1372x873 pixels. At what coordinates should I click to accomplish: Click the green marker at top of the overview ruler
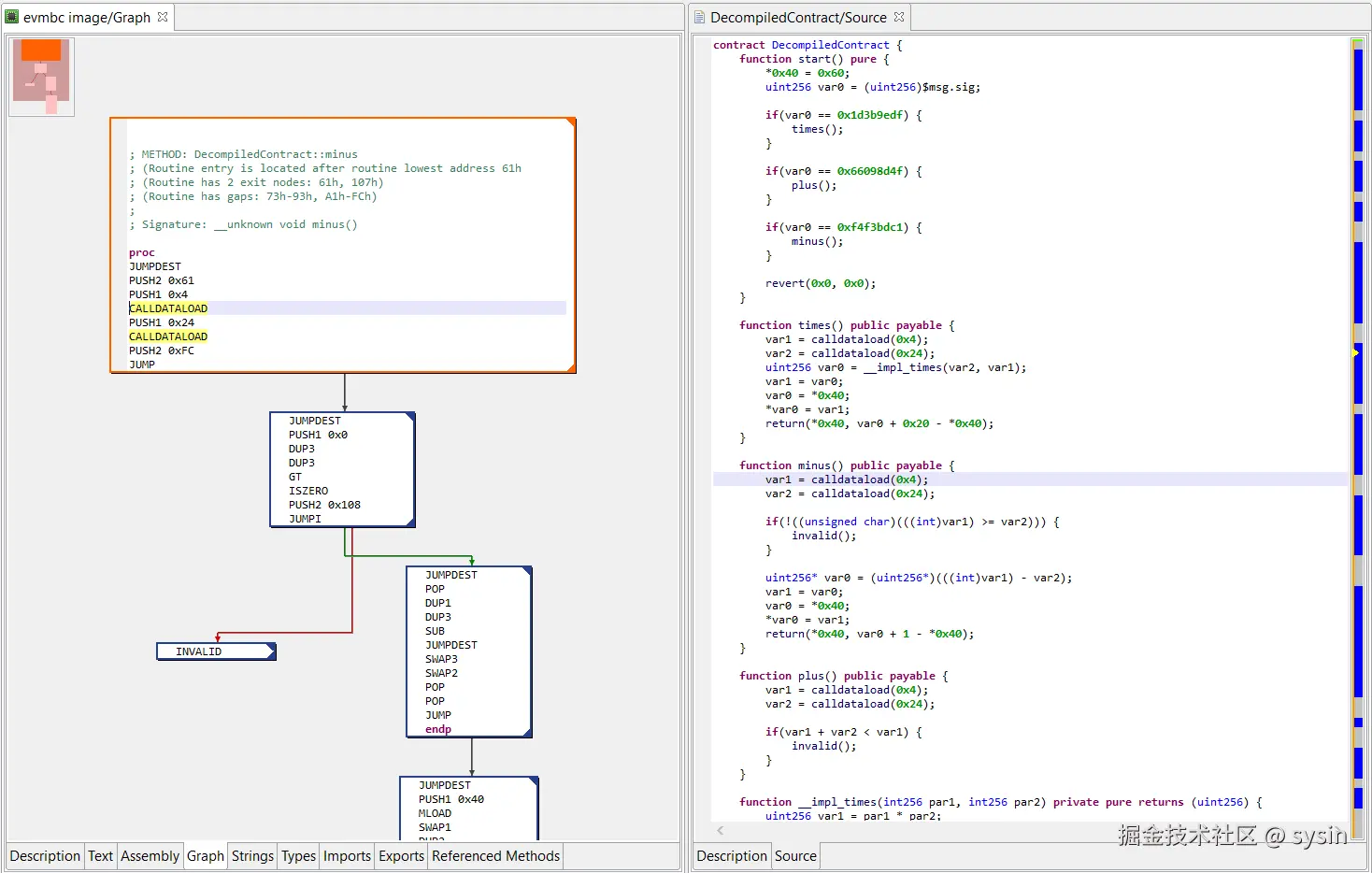[1357, 41]
